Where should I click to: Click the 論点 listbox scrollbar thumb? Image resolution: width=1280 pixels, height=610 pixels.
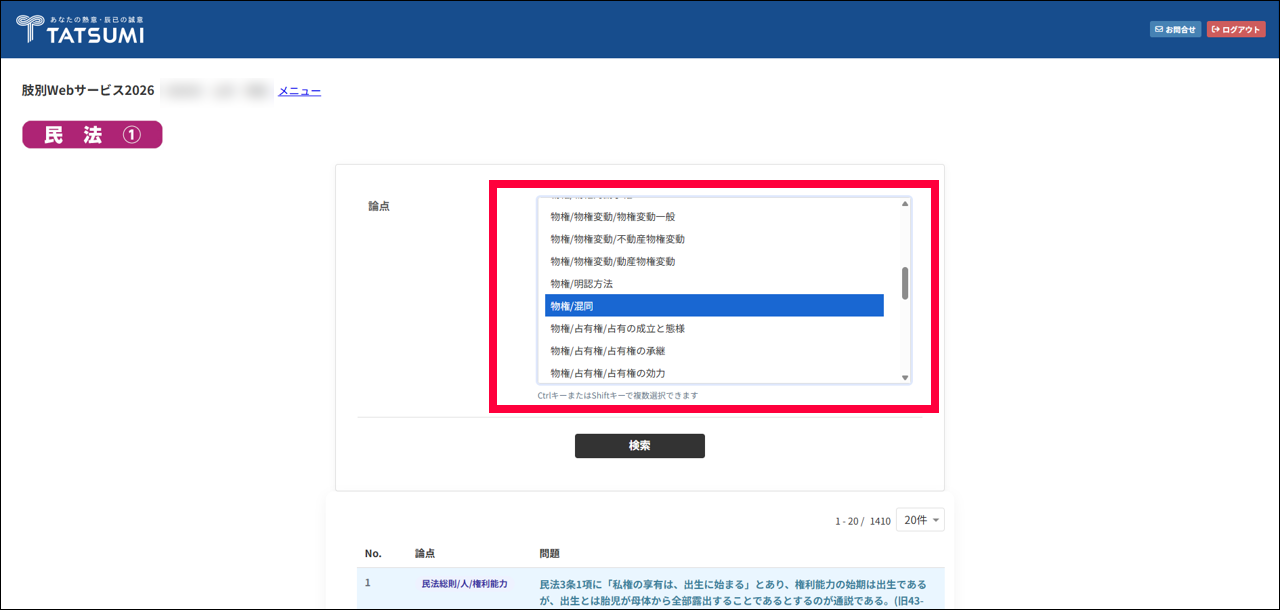[905, 283]
